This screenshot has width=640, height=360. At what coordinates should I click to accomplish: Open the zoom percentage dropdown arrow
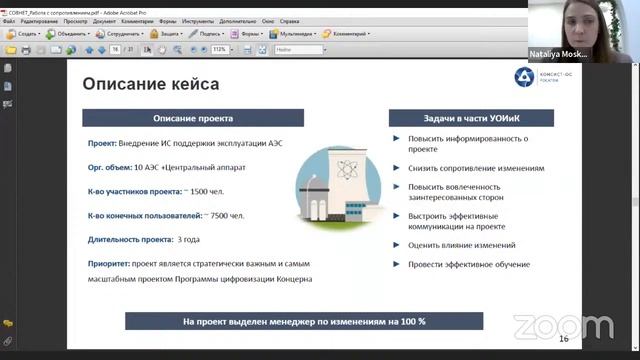[232, 50]
